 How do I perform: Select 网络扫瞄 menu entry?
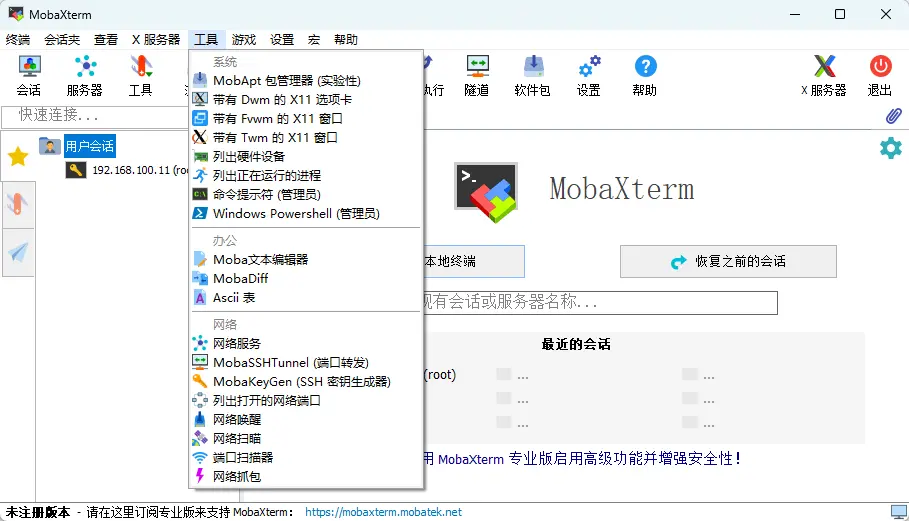[306, 439]
